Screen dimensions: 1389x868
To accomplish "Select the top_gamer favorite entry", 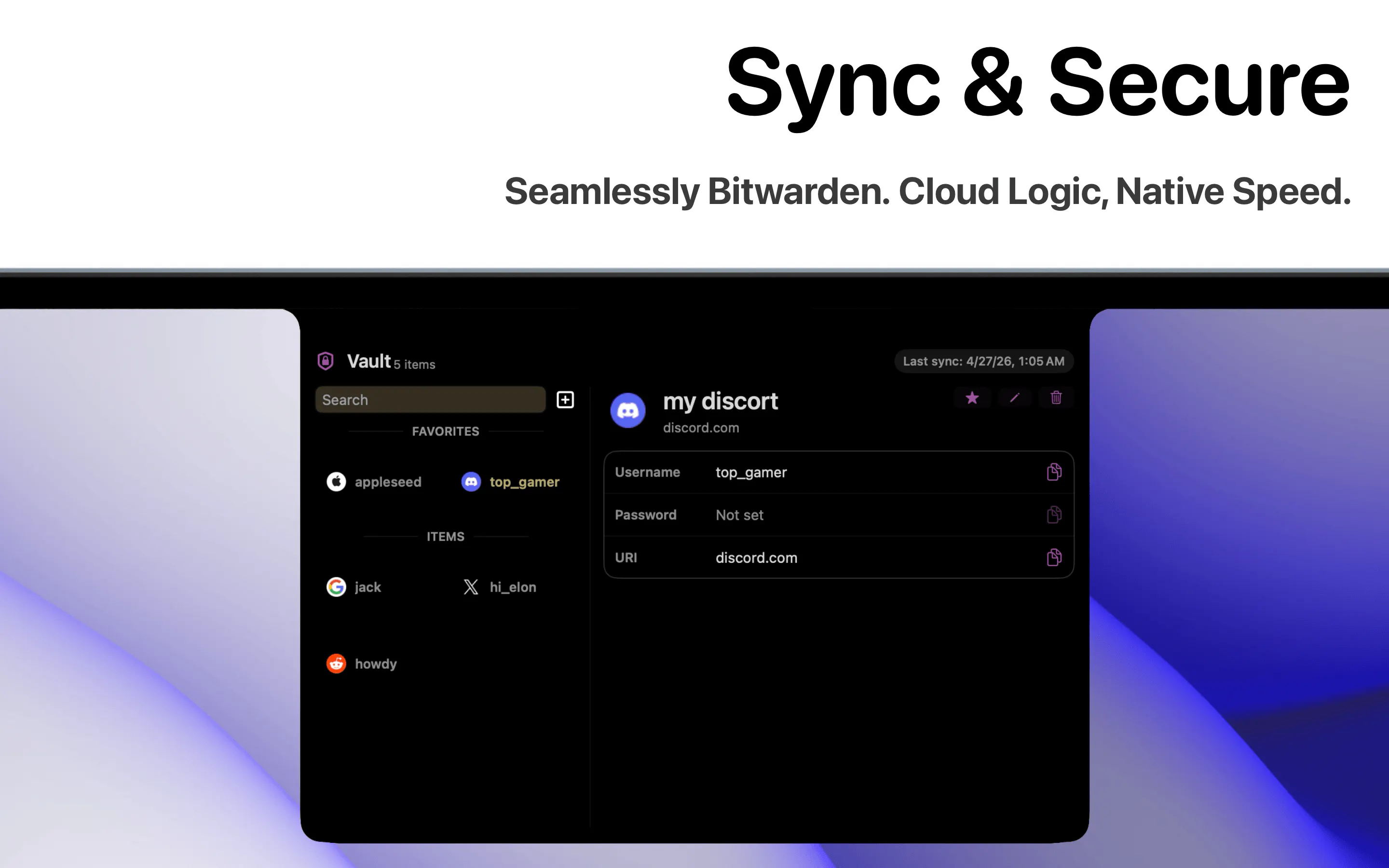I will [510, 482].
